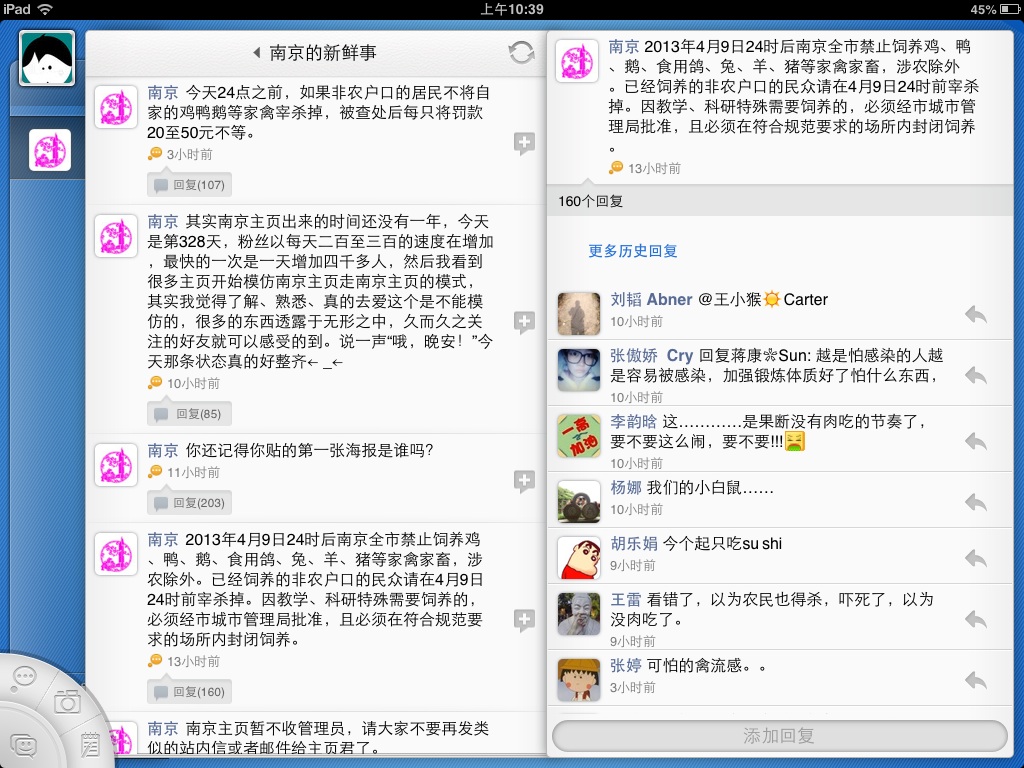This screenshot has width=1024, height=768.
Task: Tap 南京 avatar on 第一张海报 post
Action: 116,465
